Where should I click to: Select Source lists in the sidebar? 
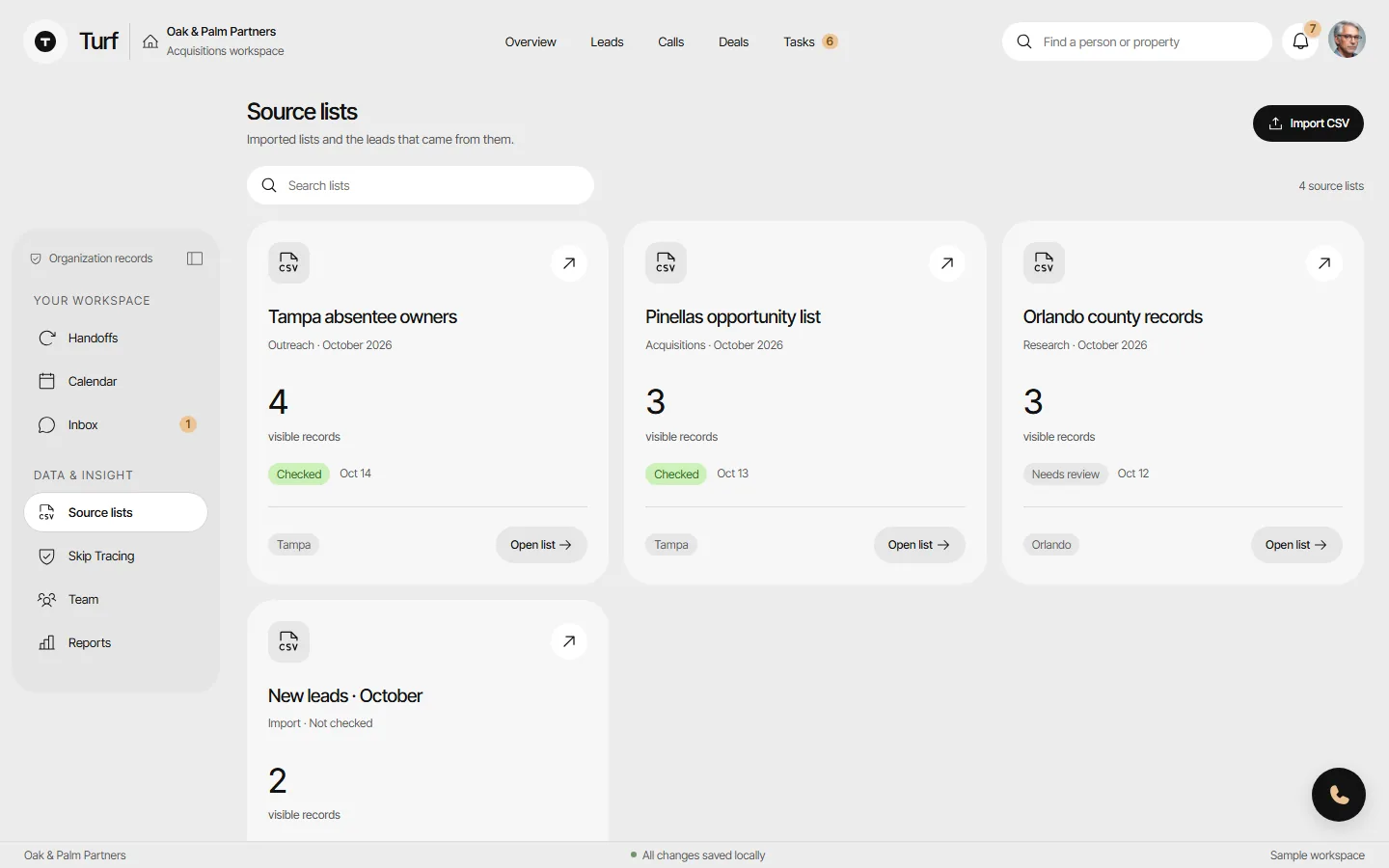tap(116, 512)
